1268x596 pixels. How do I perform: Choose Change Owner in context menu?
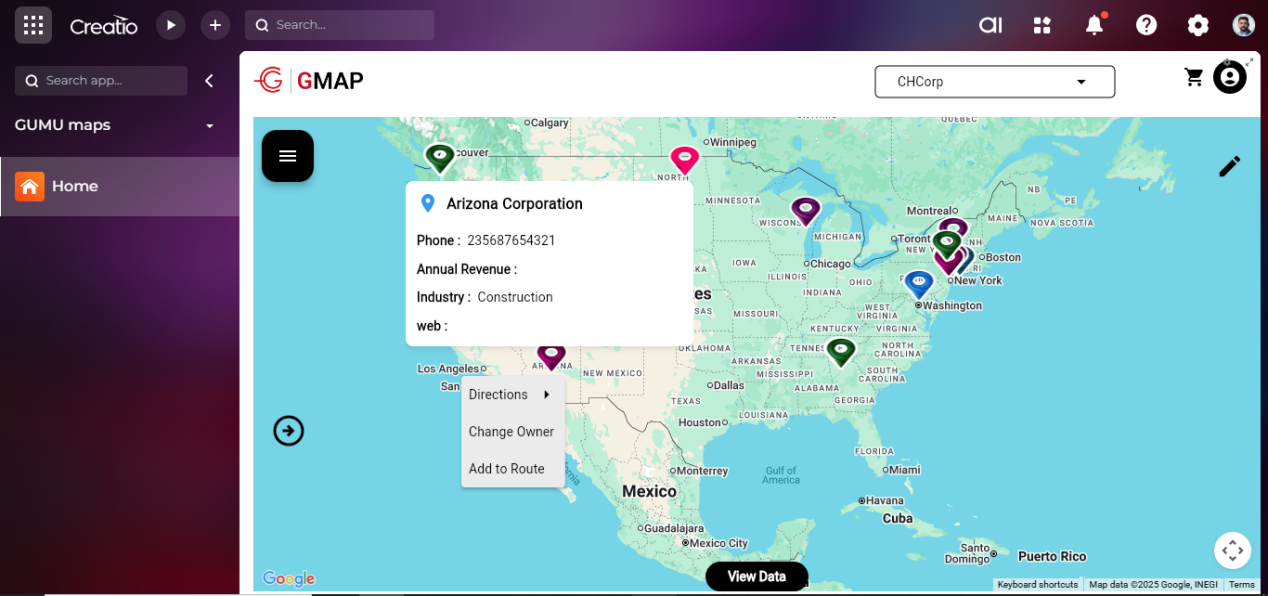click(x=513, y=432)
